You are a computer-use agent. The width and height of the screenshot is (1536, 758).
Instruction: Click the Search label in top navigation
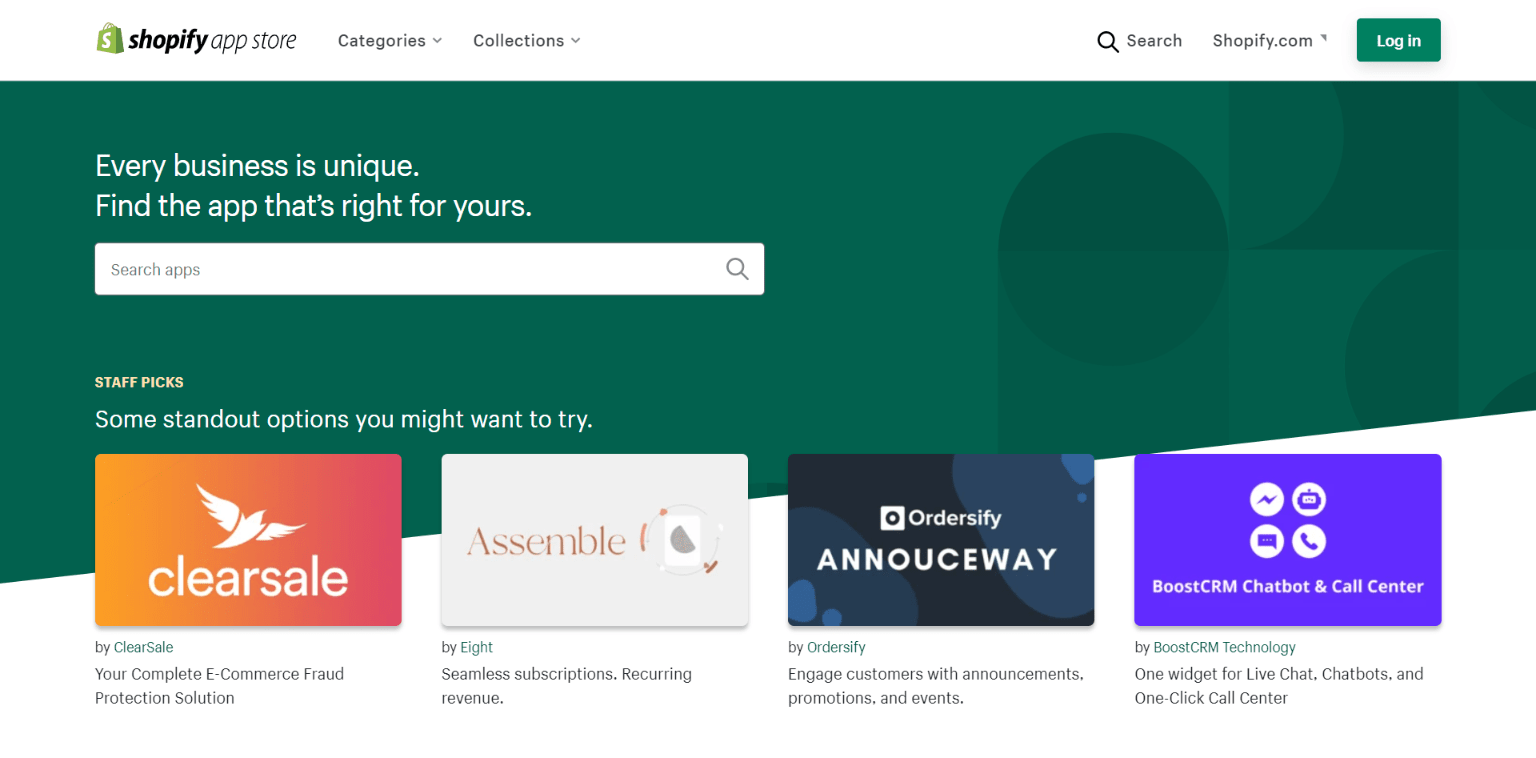1154,41
